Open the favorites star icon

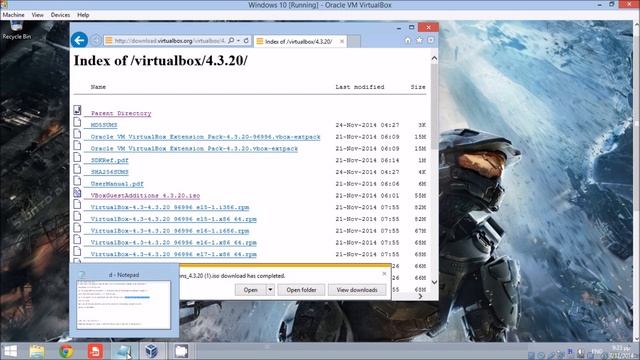(419, 40)
